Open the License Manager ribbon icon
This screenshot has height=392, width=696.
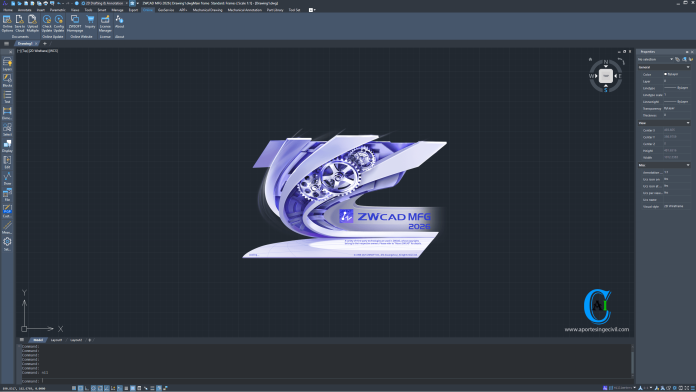pyautogui.click(x=105, y=24)
